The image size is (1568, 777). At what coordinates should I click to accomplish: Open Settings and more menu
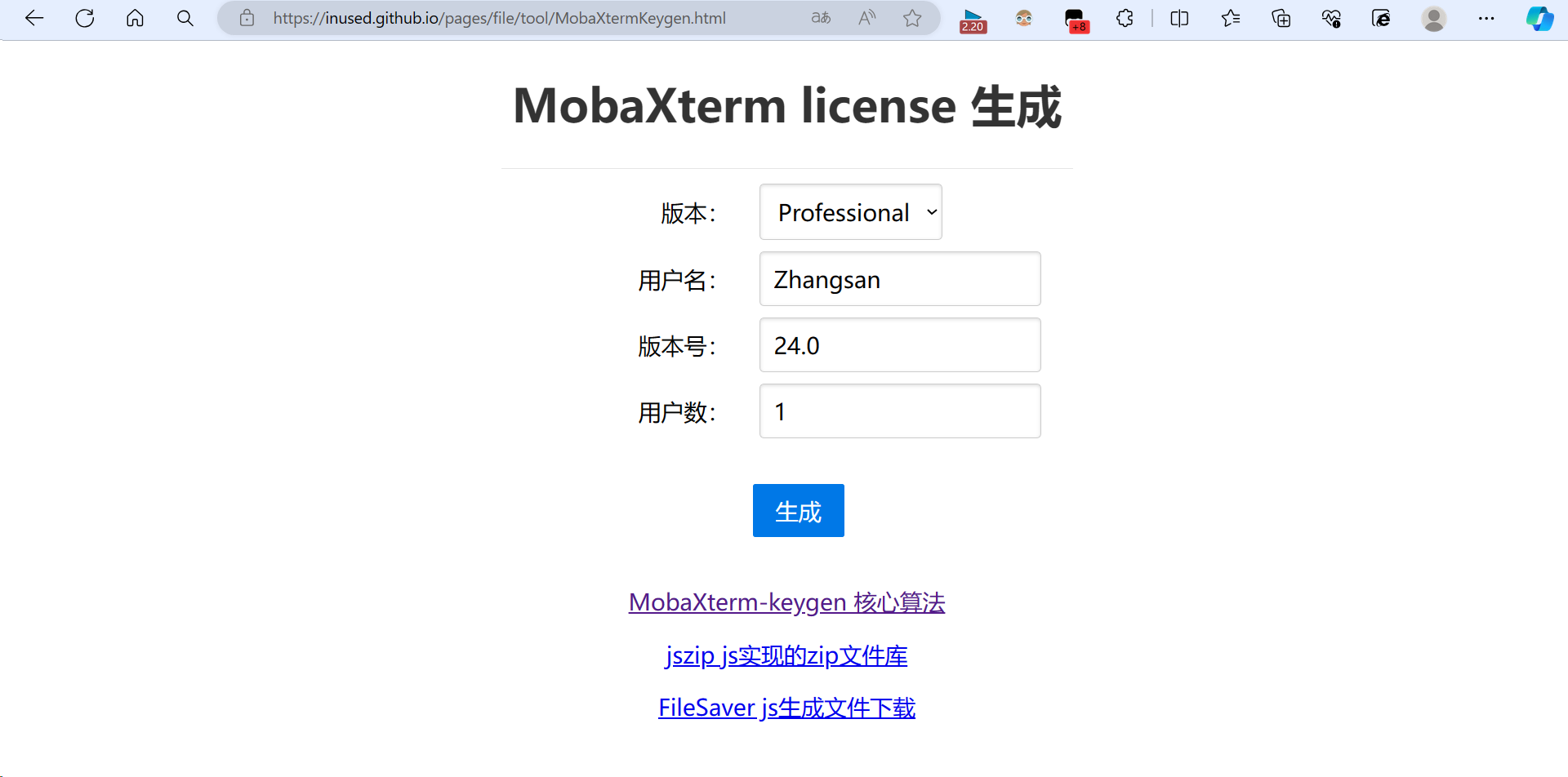1486,18
